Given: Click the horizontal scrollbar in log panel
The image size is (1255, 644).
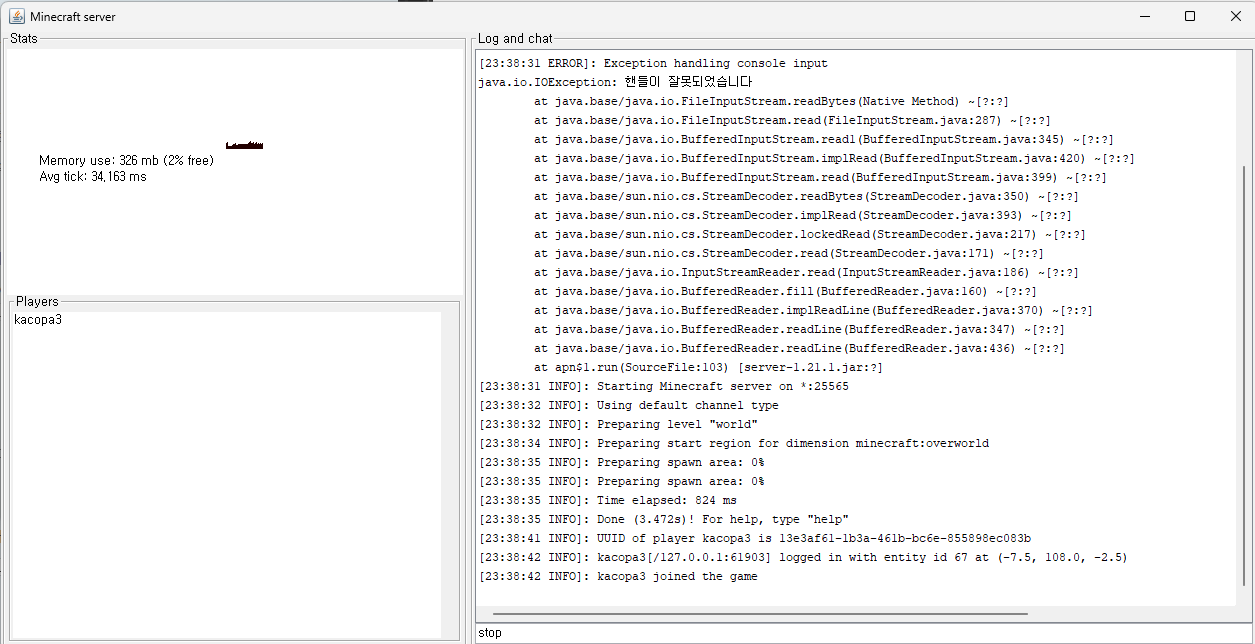Looking at the screenshot, I should pyautogui.click(x=760, y=614).
